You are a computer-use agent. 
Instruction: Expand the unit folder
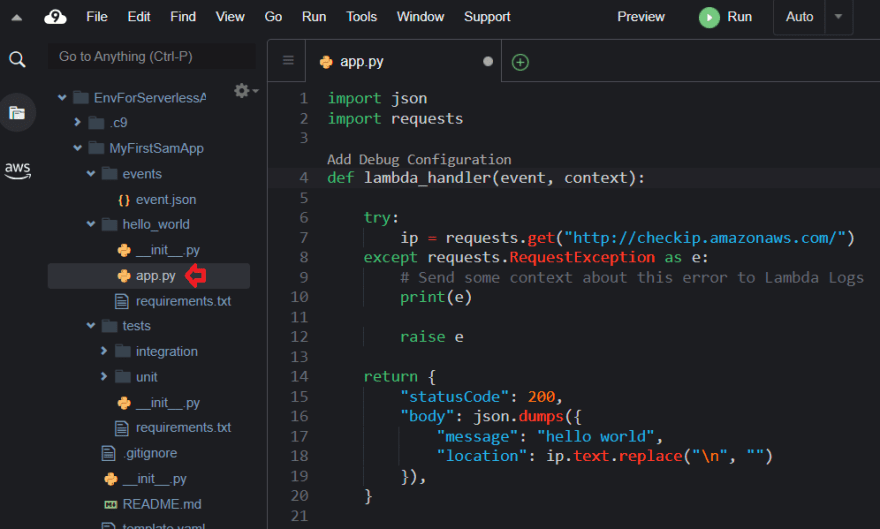tap(103, 376)
